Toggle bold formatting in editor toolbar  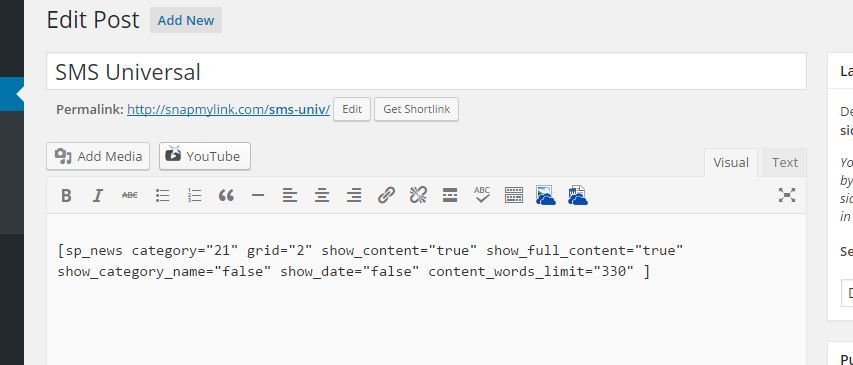point(66,195)
